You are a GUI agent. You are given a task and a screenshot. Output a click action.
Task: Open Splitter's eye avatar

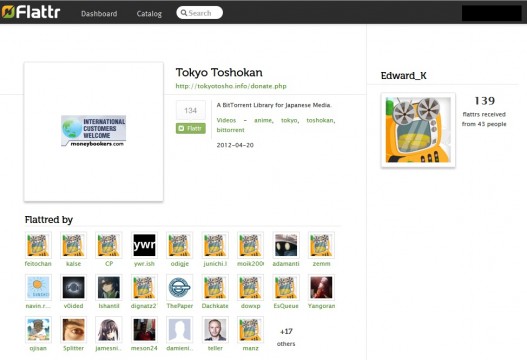coord(73,330)
